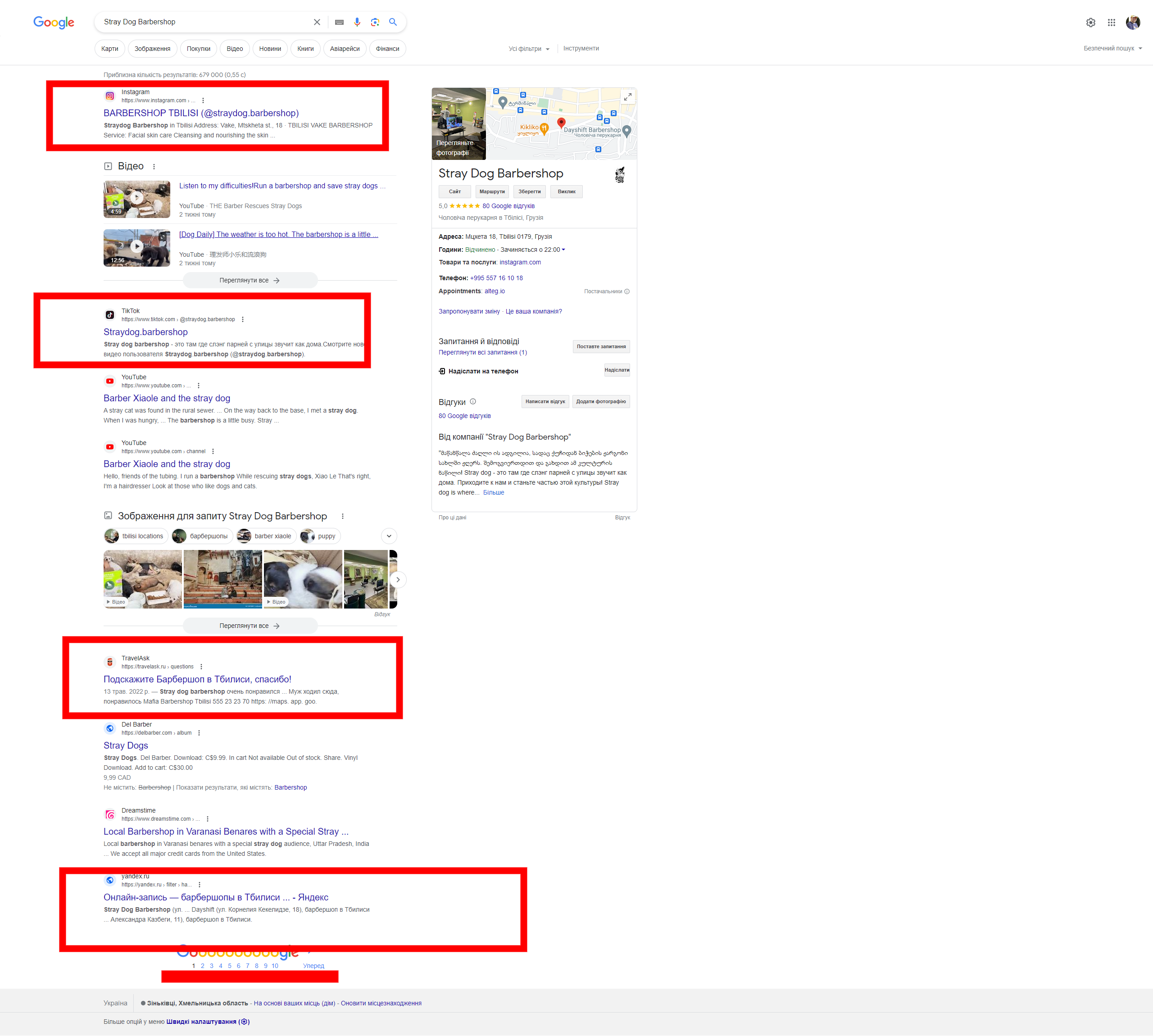Open three-dot menu for TikTok result
Screen dimensions: 1153x1036
point(243,319)
